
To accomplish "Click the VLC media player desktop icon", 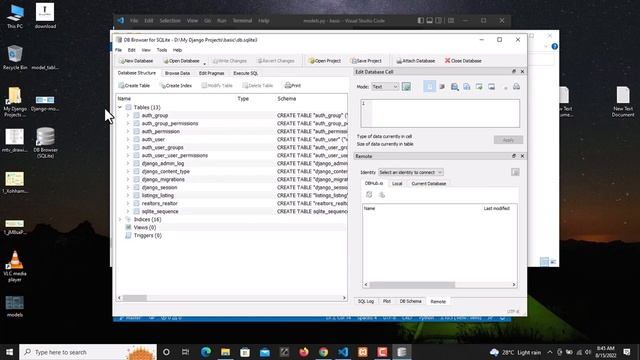I will 15,266.
